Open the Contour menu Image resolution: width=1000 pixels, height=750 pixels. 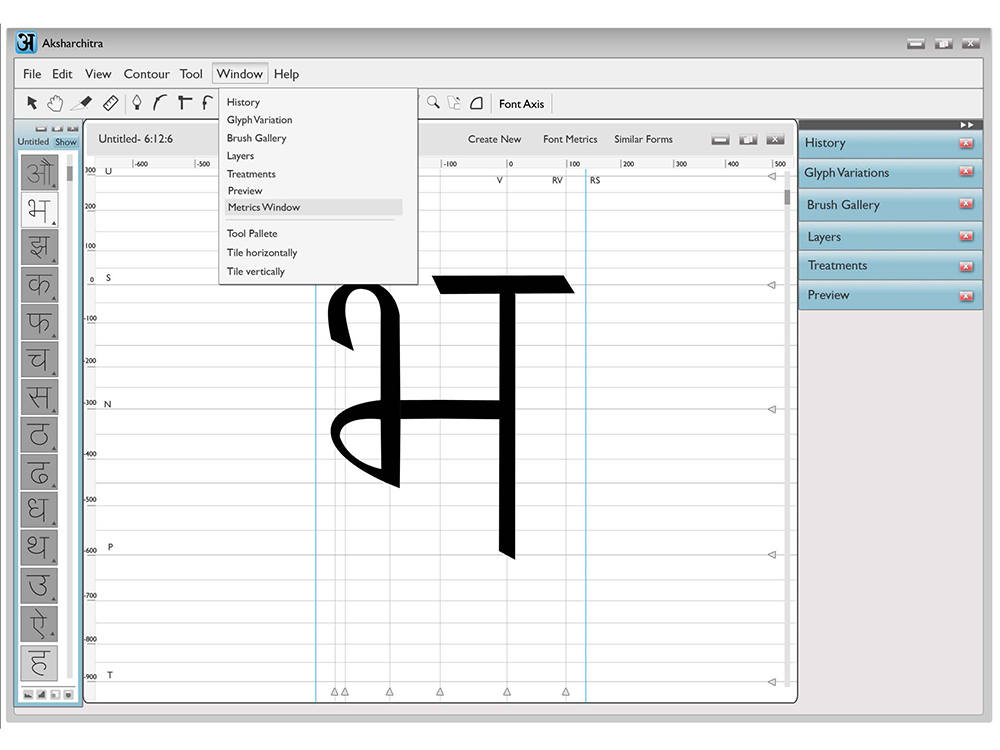[147, 74]
